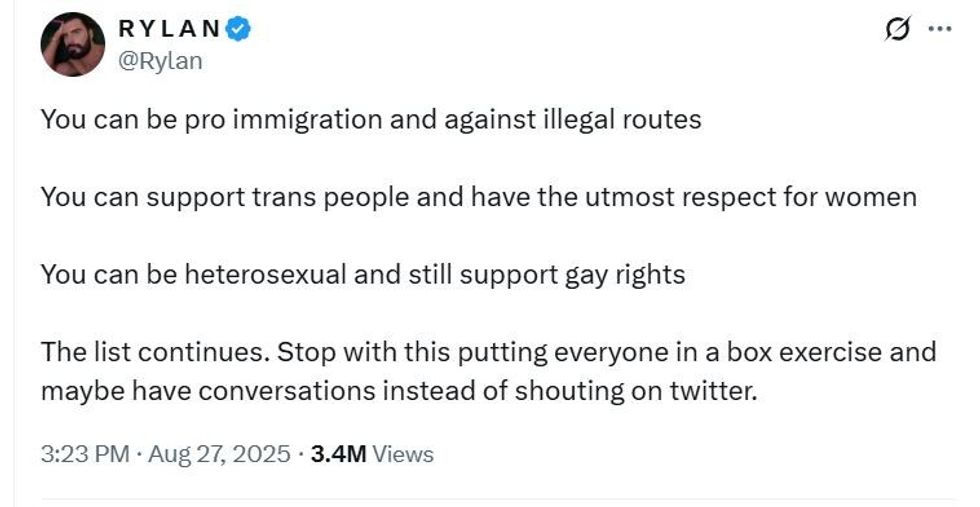Click the Grok slashed-circle icon
The height and width of the screenshot is (507, 980).
897,31
